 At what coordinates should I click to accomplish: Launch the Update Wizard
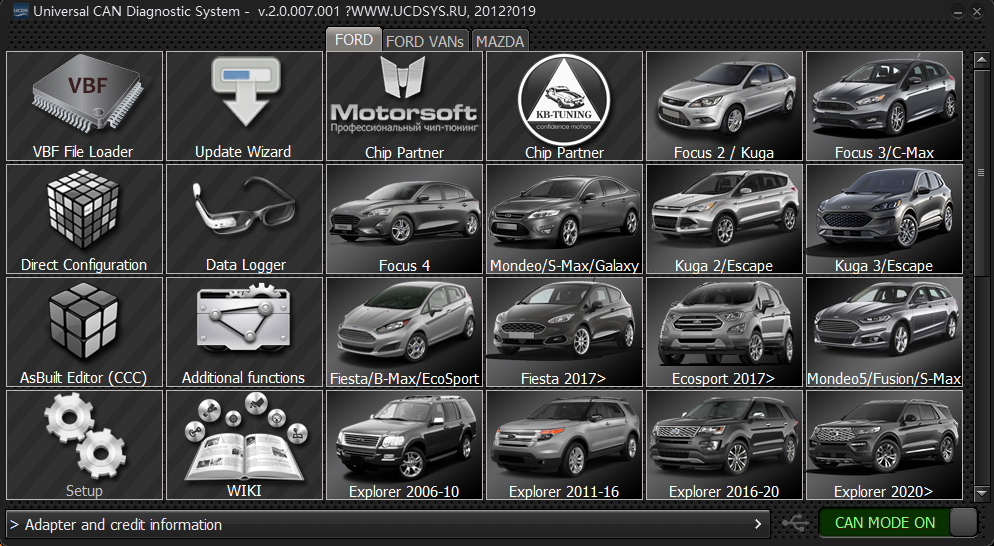(x=244, y=106)
